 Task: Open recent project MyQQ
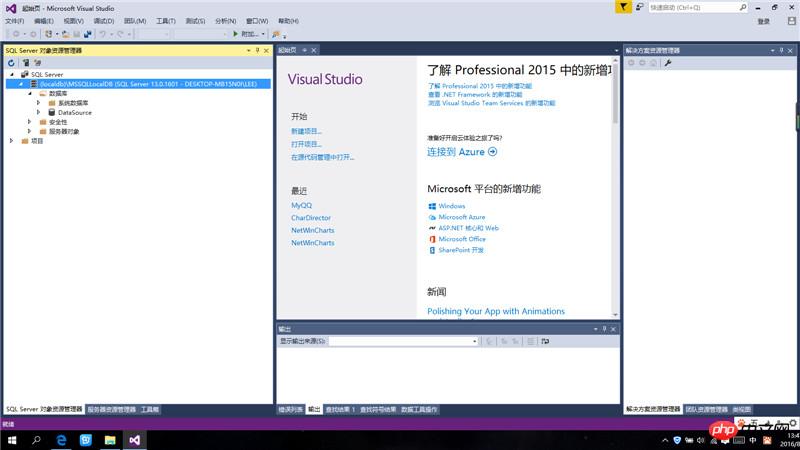(x=302, y=206)
